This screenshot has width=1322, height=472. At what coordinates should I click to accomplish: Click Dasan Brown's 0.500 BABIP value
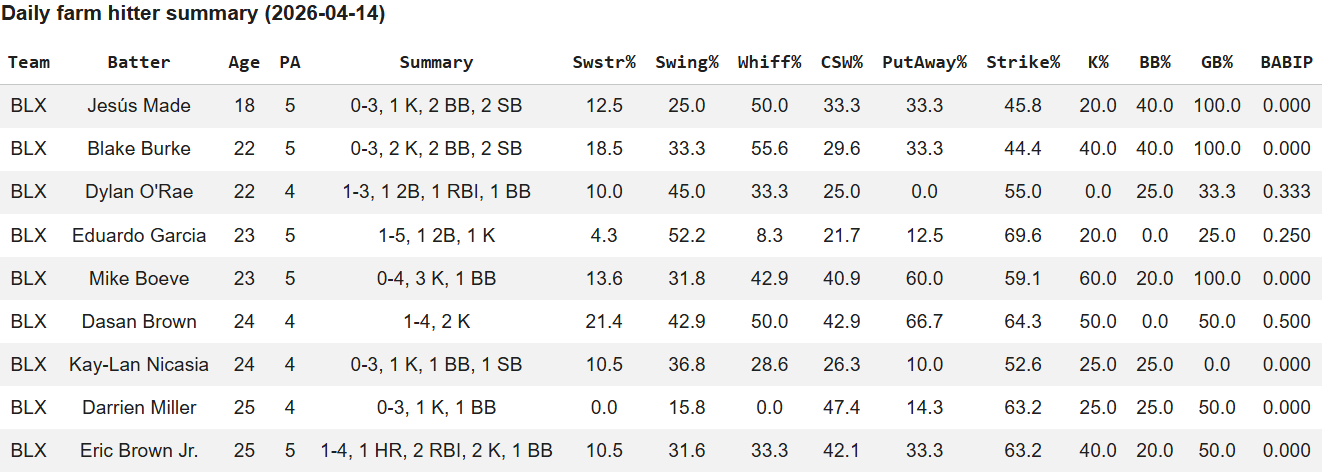[x=1285, y=322]
